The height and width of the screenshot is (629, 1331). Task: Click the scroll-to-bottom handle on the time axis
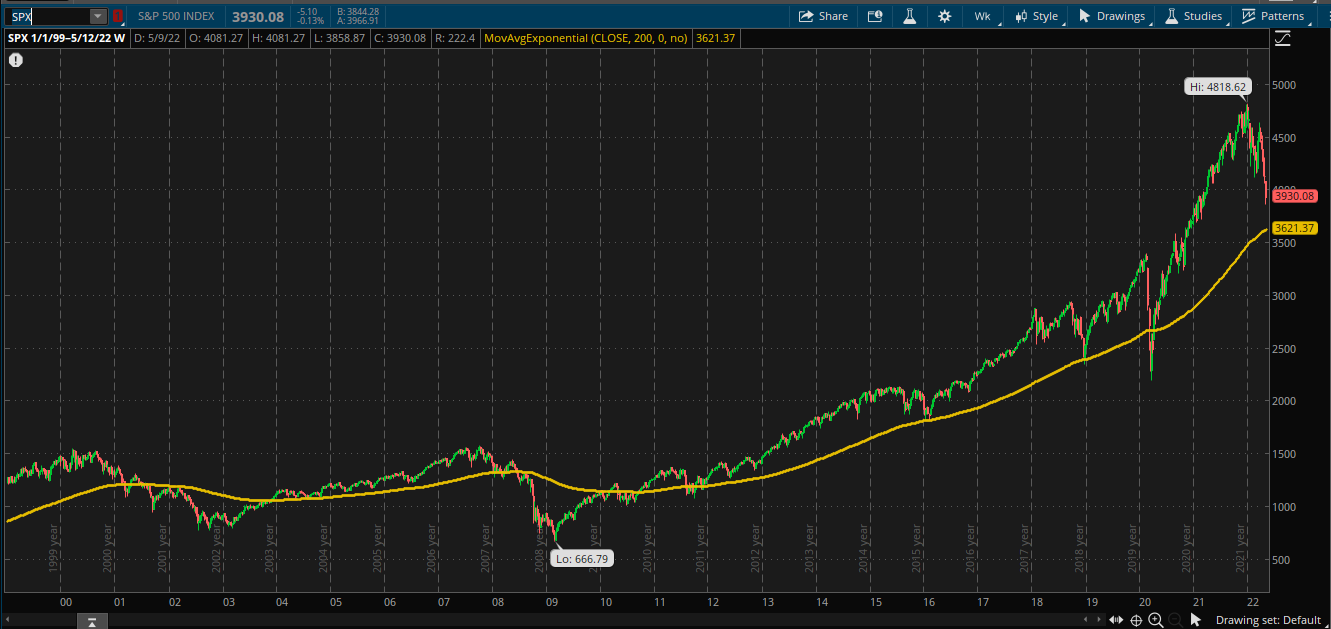(x=90, y=622)
